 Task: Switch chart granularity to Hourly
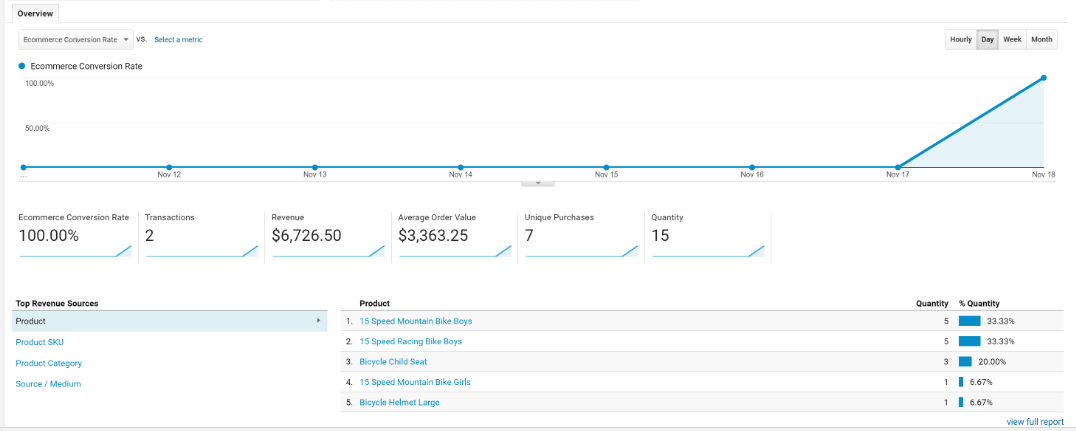(960, 40)
